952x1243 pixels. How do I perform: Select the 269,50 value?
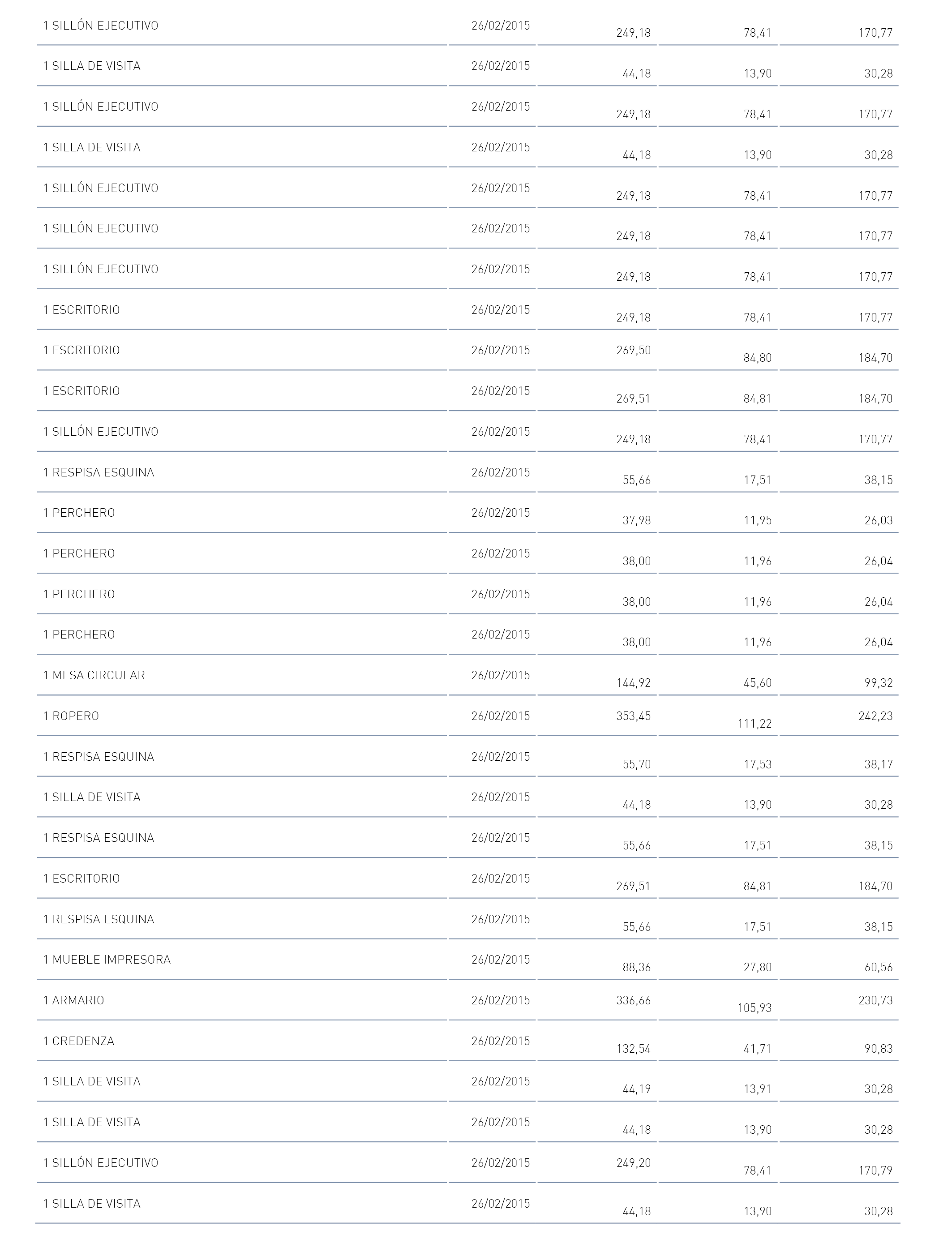point(634,350)
